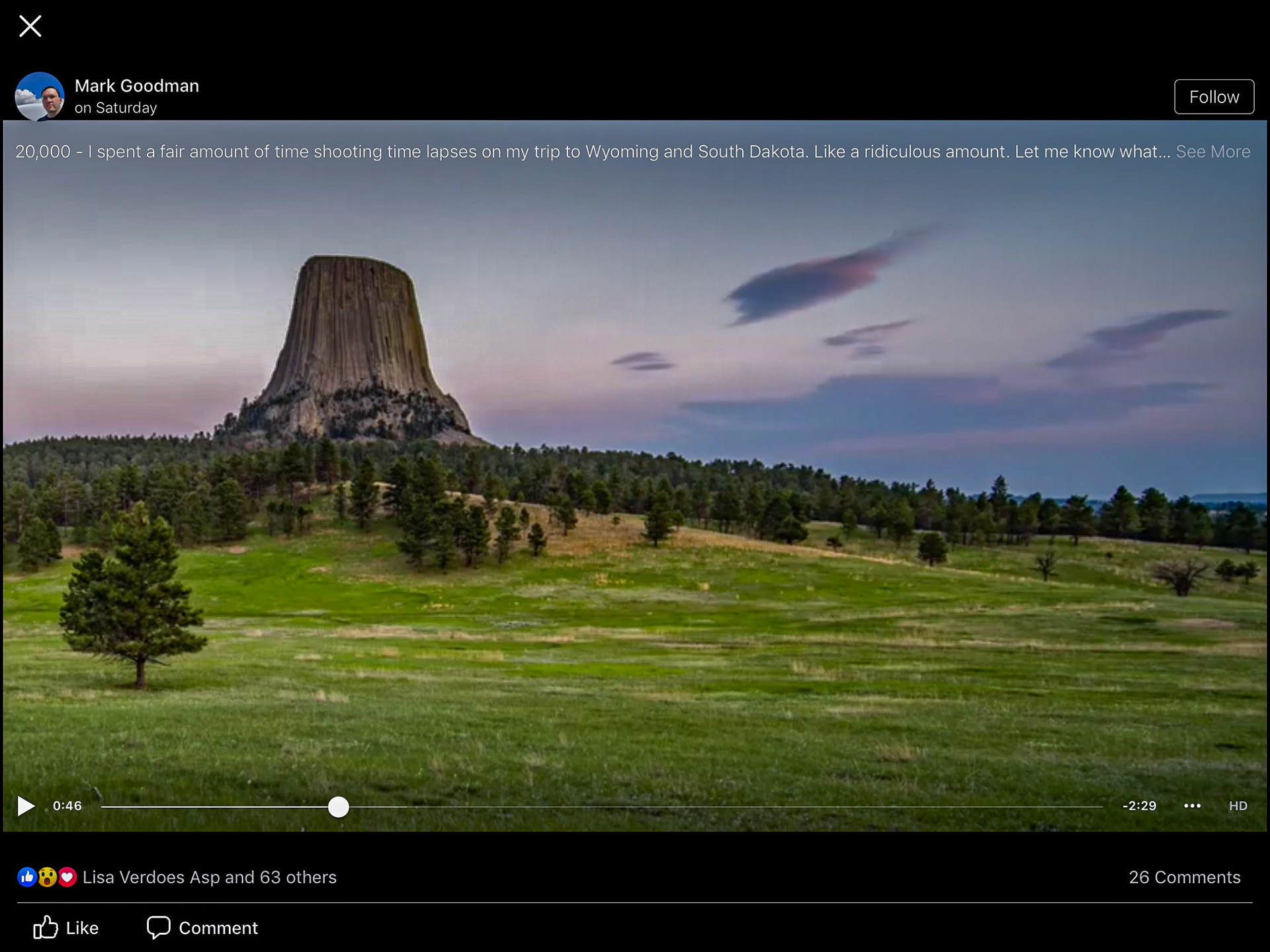Close the video viewer with X
This screenshot has height=952, width=1270.
pyautogui.click(x=30, y=26)
